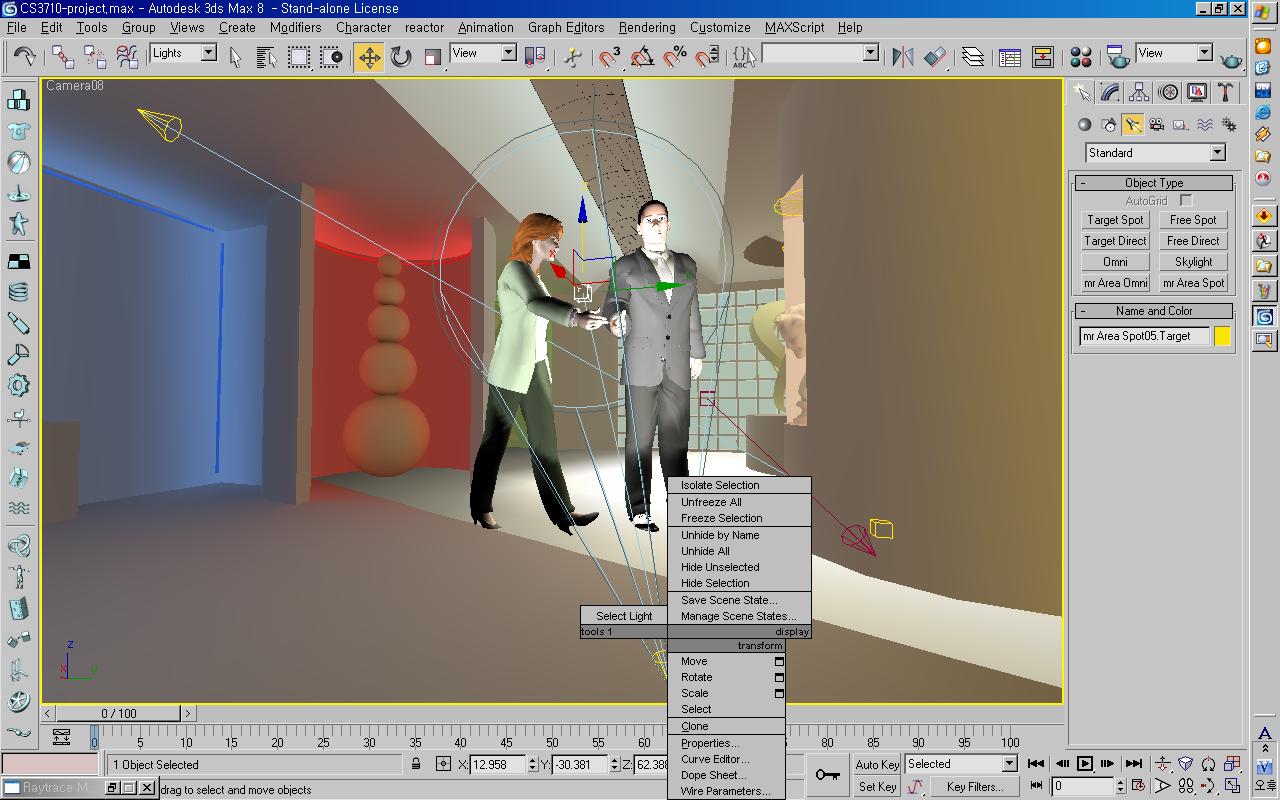This screenshot has width=1280, height=800.
Task: Select the Geometry category sphere icon
Action: [1084, 125]
